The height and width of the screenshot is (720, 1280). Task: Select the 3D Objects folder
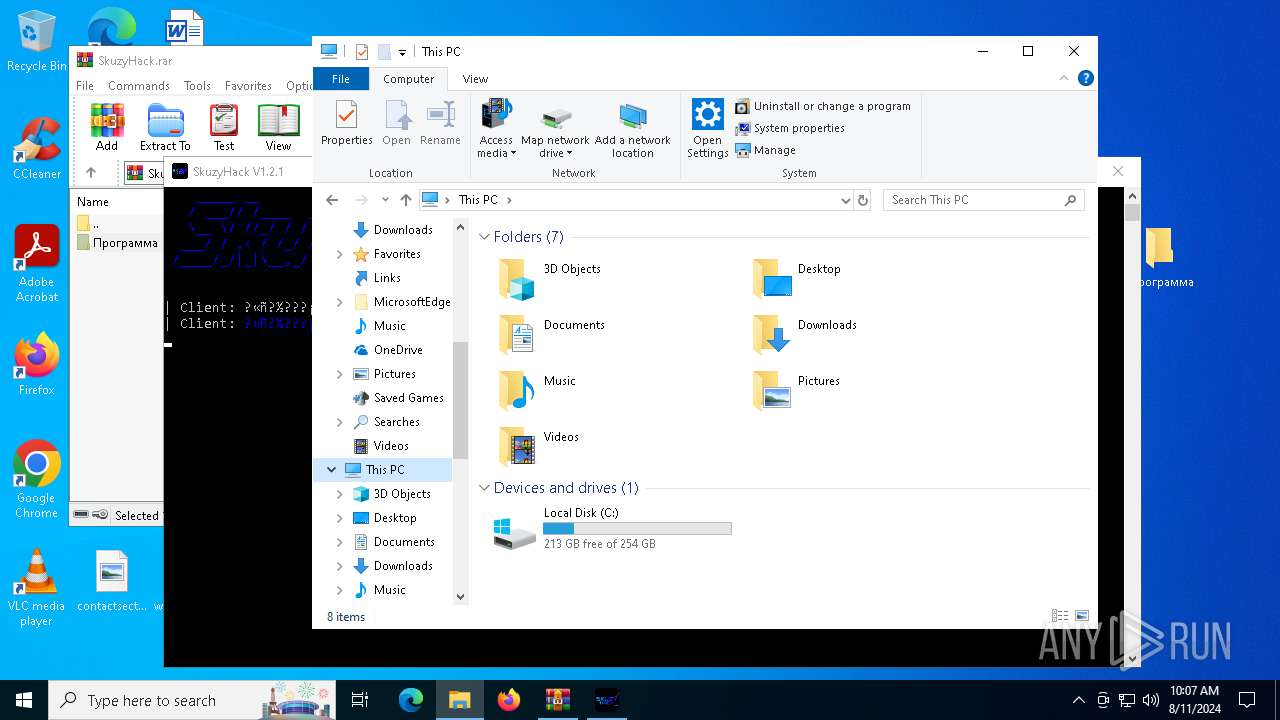coord(552,279)
